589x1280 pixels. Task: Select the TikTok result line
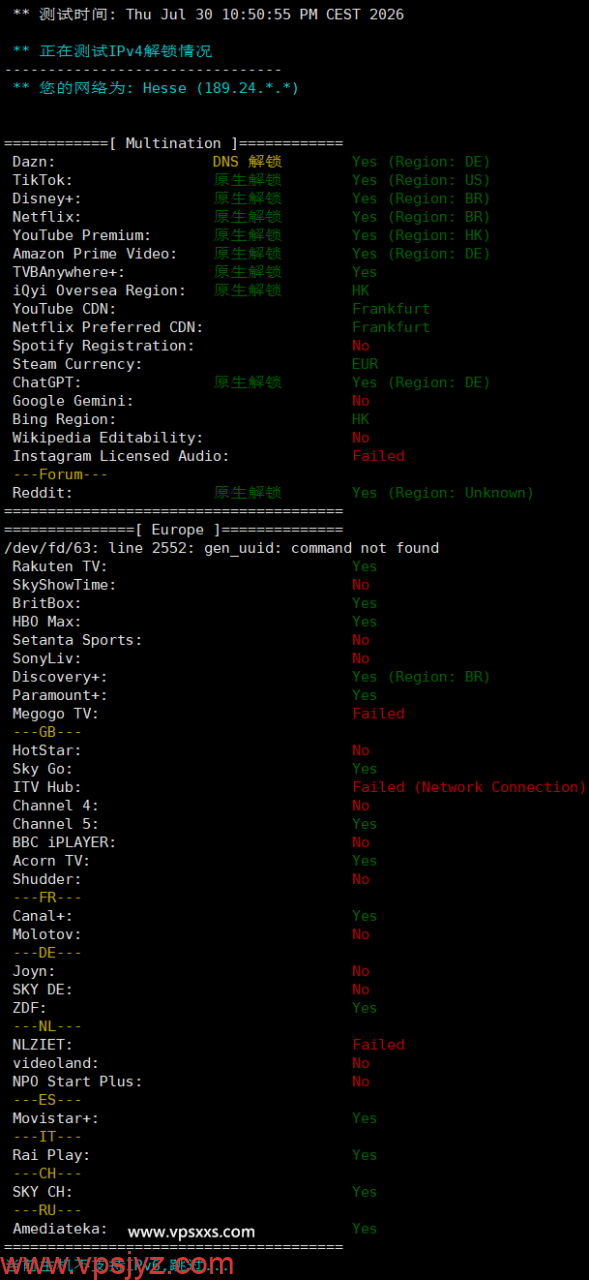[251, 180]
